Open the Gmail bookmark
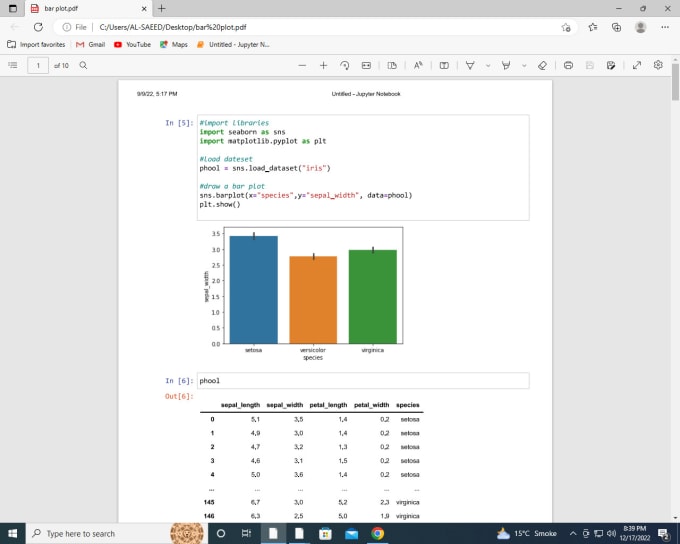Viewport: 680px width, 544px height. click(x=91, y=44)
